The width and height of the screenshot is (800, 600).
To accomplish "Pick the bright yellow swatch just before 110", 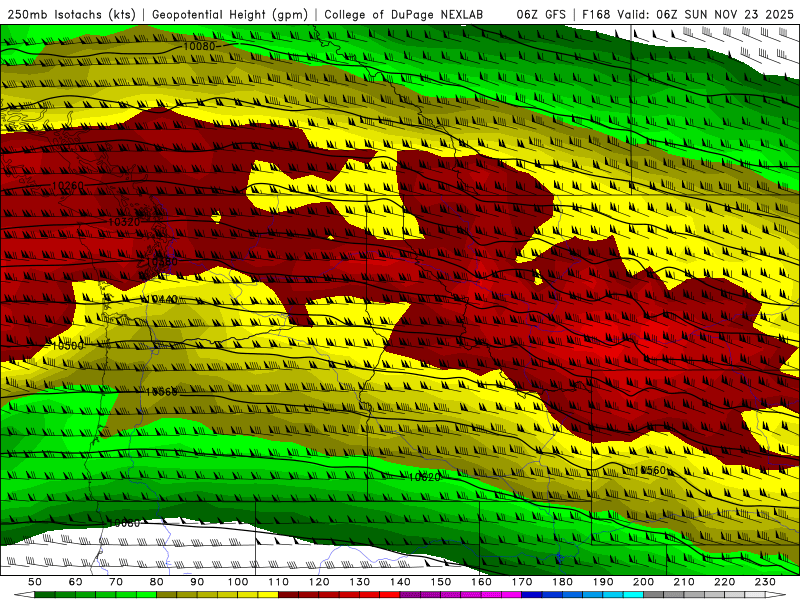I will coord(268,595).
